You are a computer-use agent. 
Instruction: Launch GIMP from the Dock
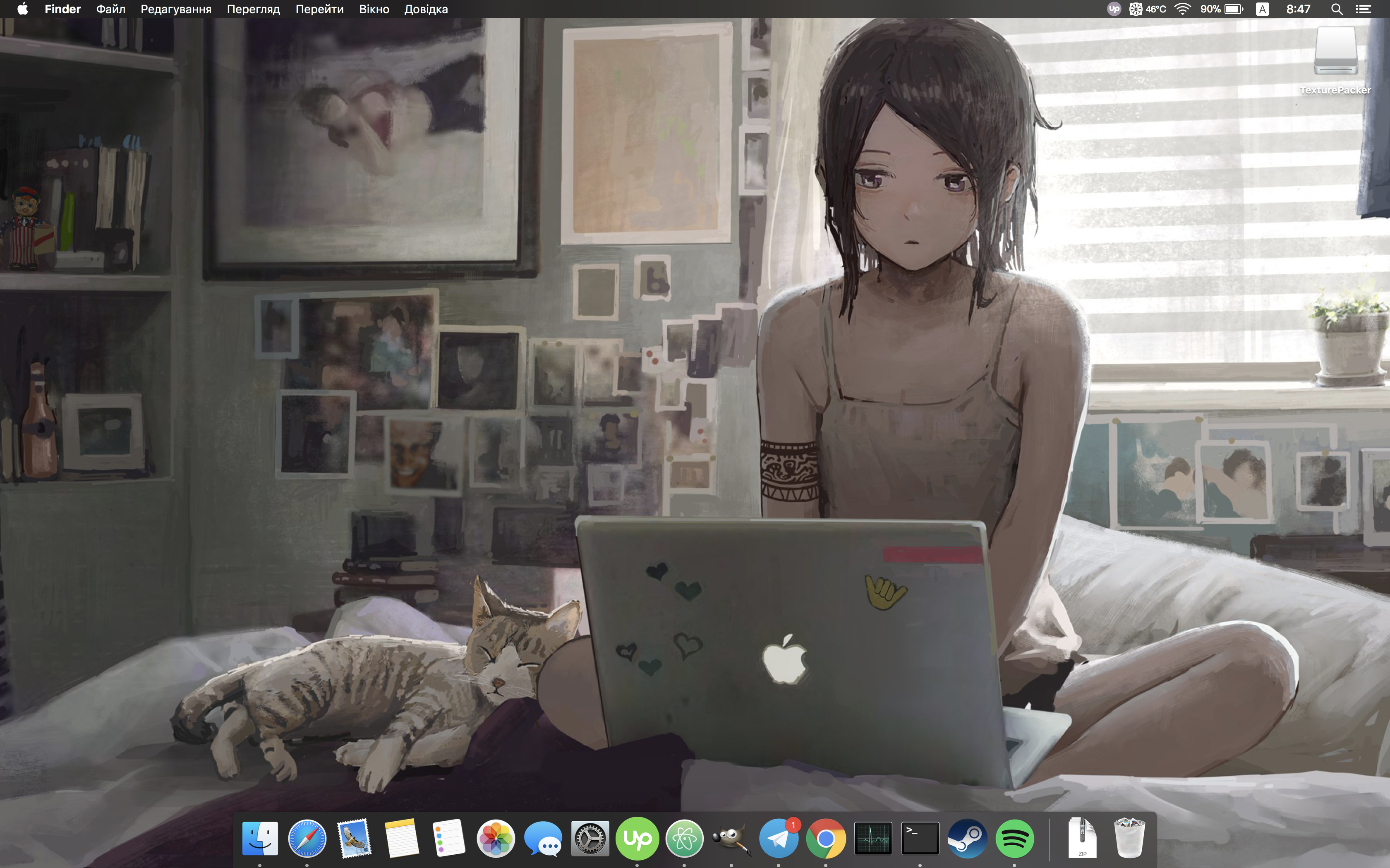click(x=731, y=839)
